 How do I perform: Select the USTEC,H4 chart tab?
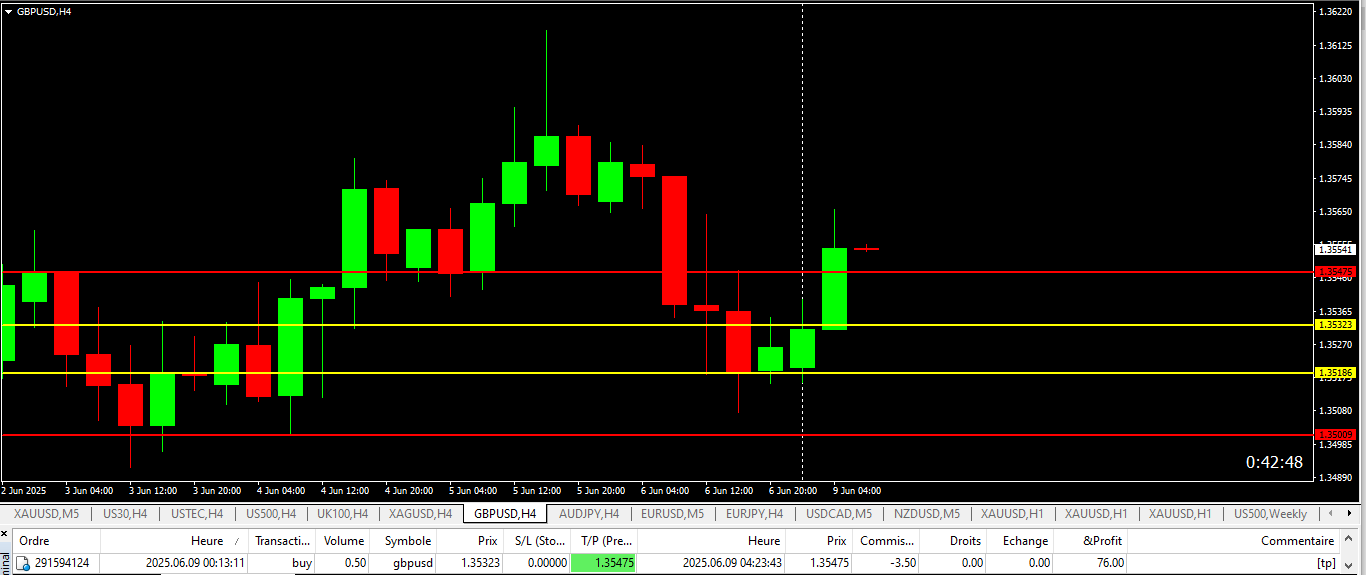coord(197,514)
